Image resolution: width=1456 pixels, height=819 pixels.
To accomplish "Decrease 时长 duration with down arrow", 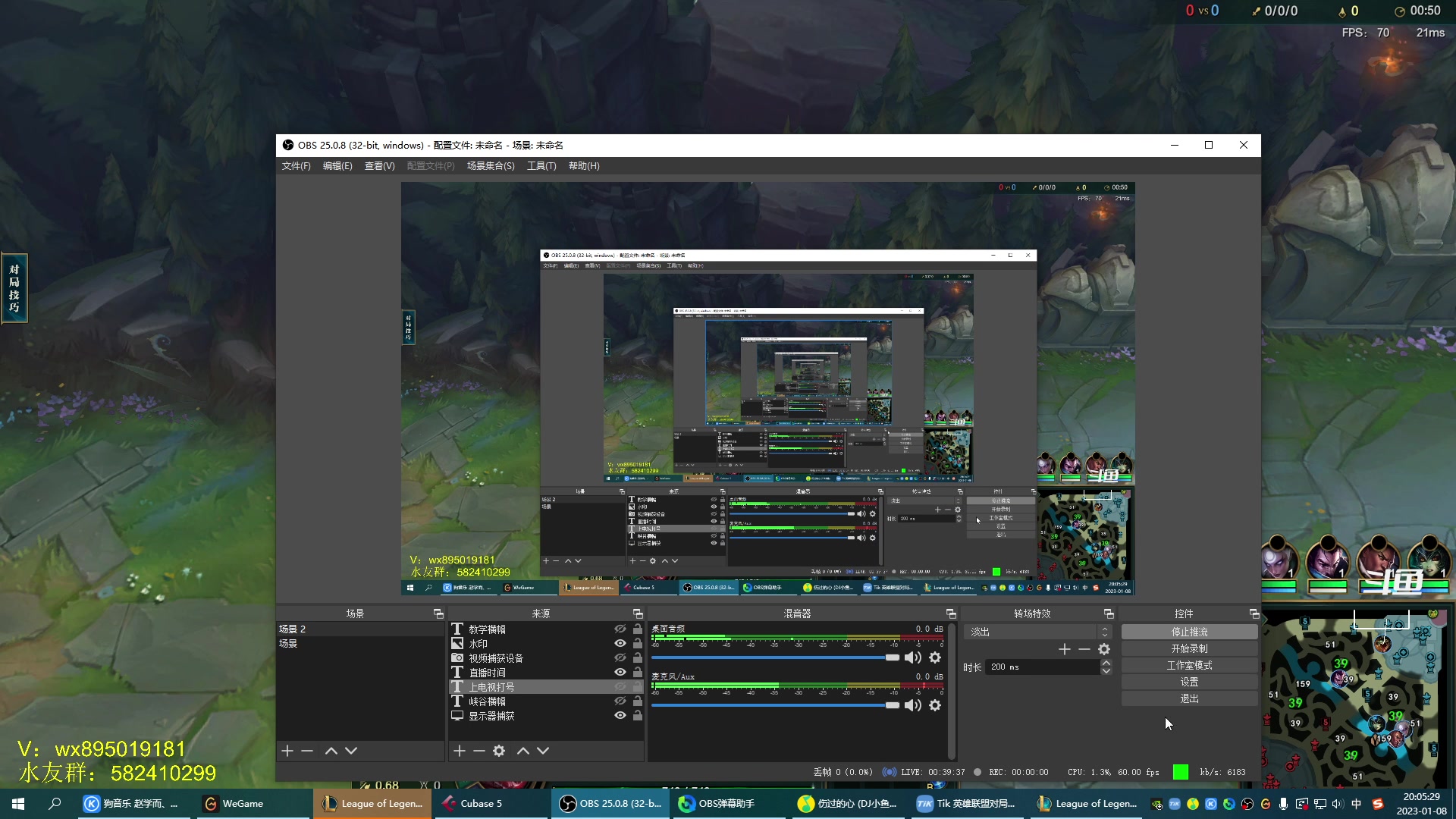I will click(x=1106, y=671).
